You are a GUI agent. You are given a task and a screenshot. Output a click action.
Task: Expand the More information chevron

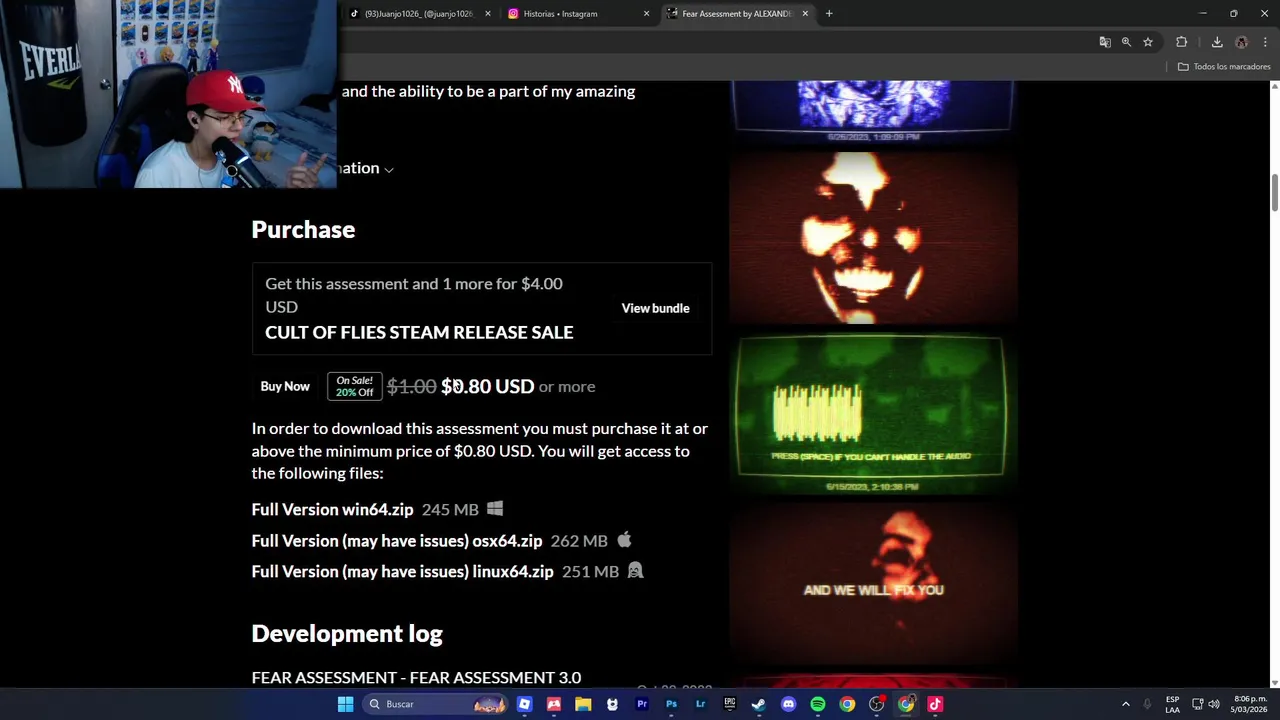[389, 169]
